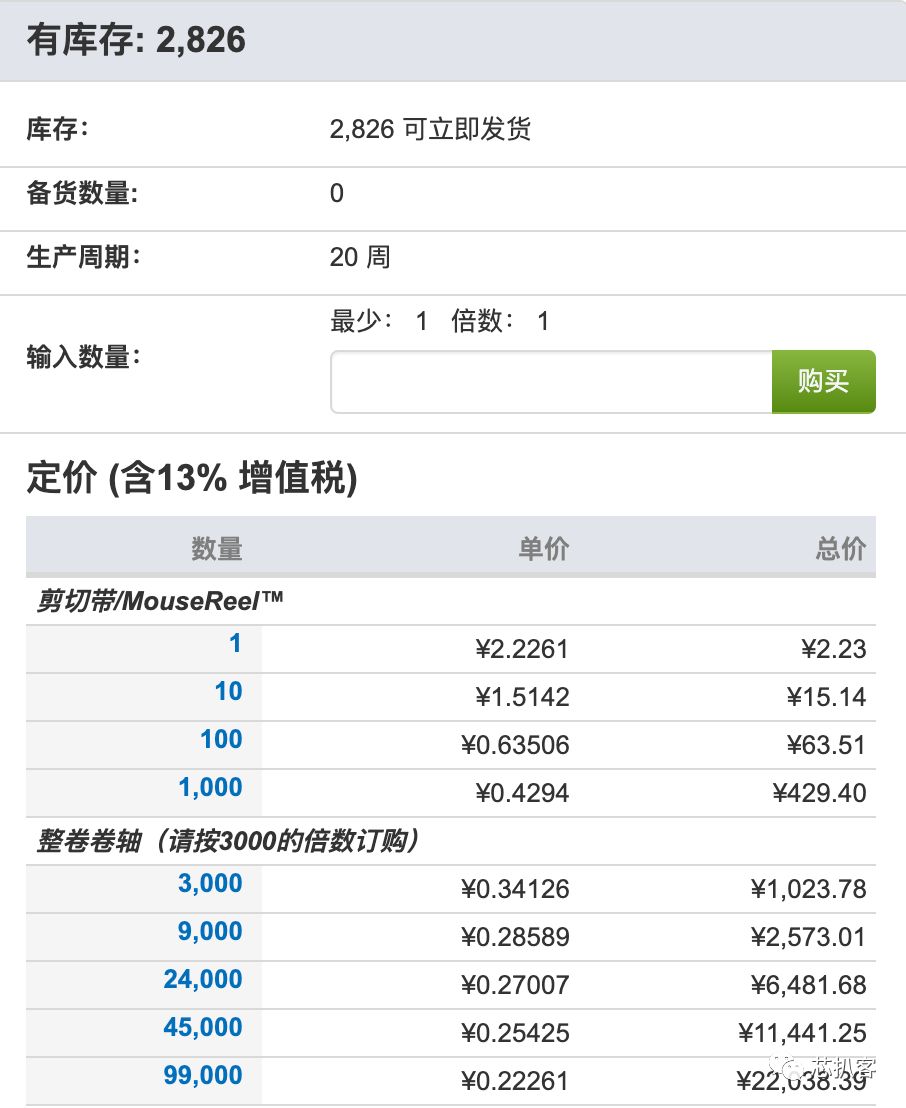Click total price ¥429.40
This screenshot has height=1108, width=906.
(819, 794)
